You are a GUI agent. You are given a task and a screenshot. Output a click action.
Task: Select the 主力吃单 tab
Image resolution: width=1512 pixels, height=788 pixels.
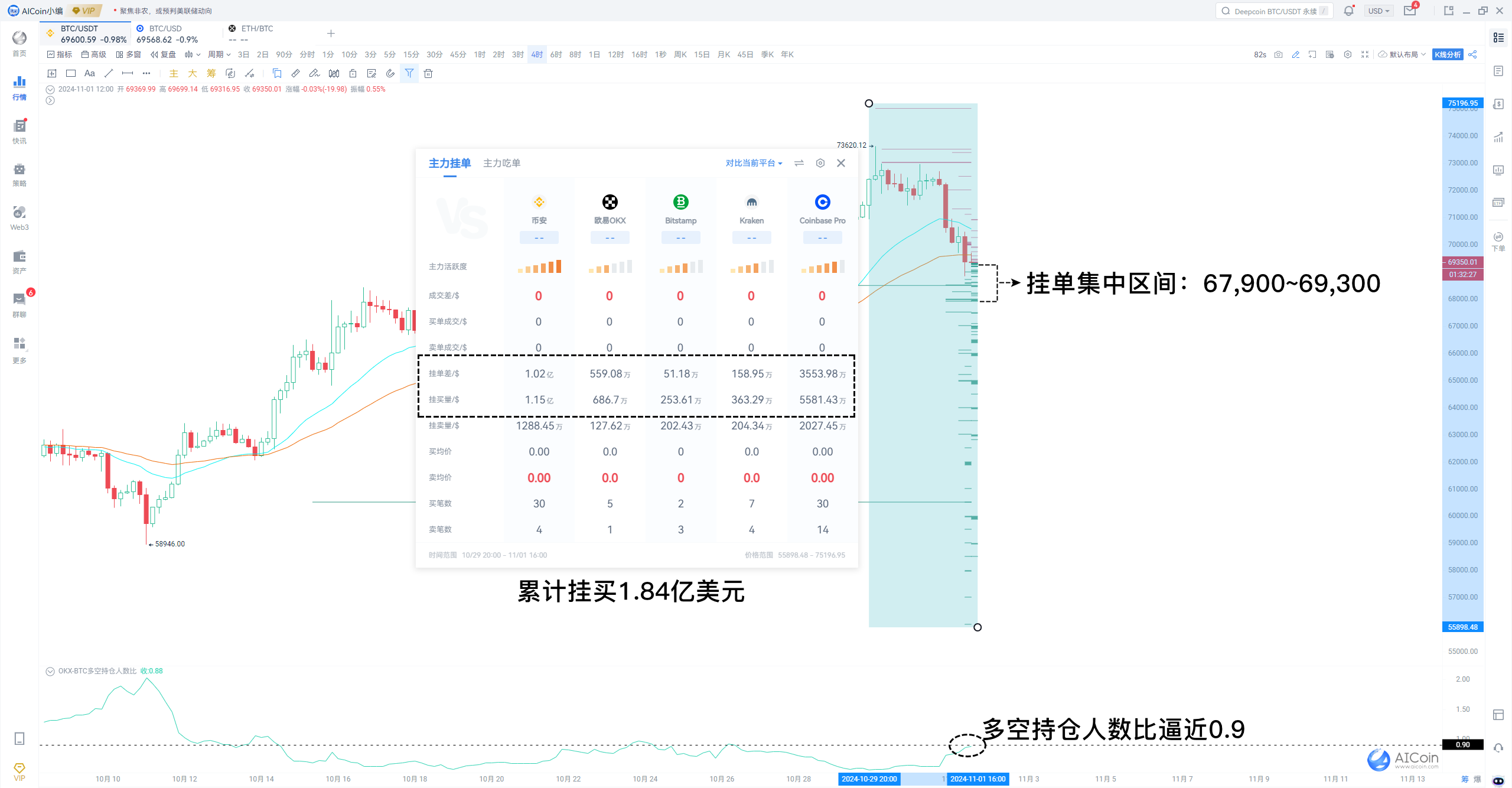coord(501,163)
